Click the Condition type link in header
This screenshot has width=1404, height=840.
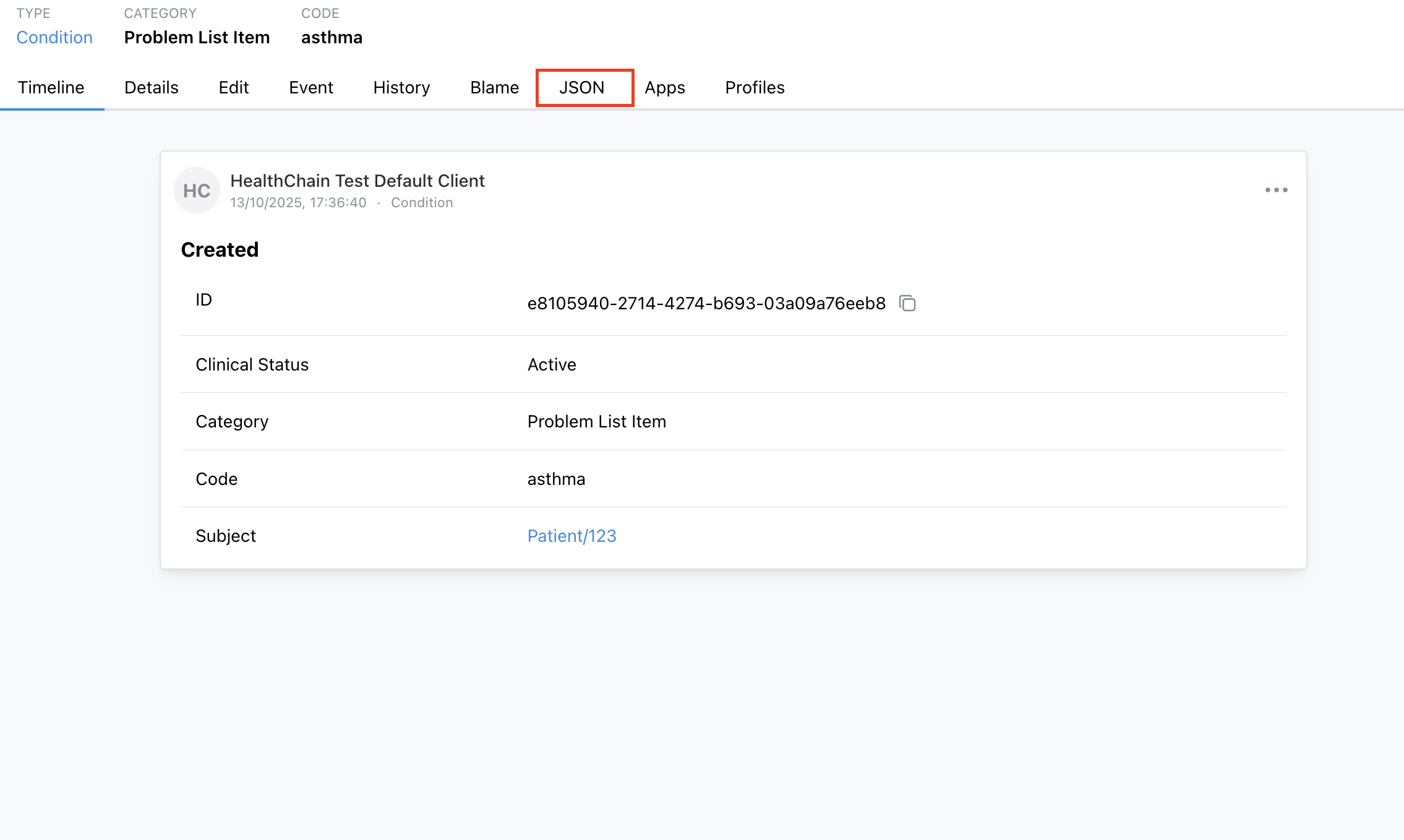click(x=54, y=37)
